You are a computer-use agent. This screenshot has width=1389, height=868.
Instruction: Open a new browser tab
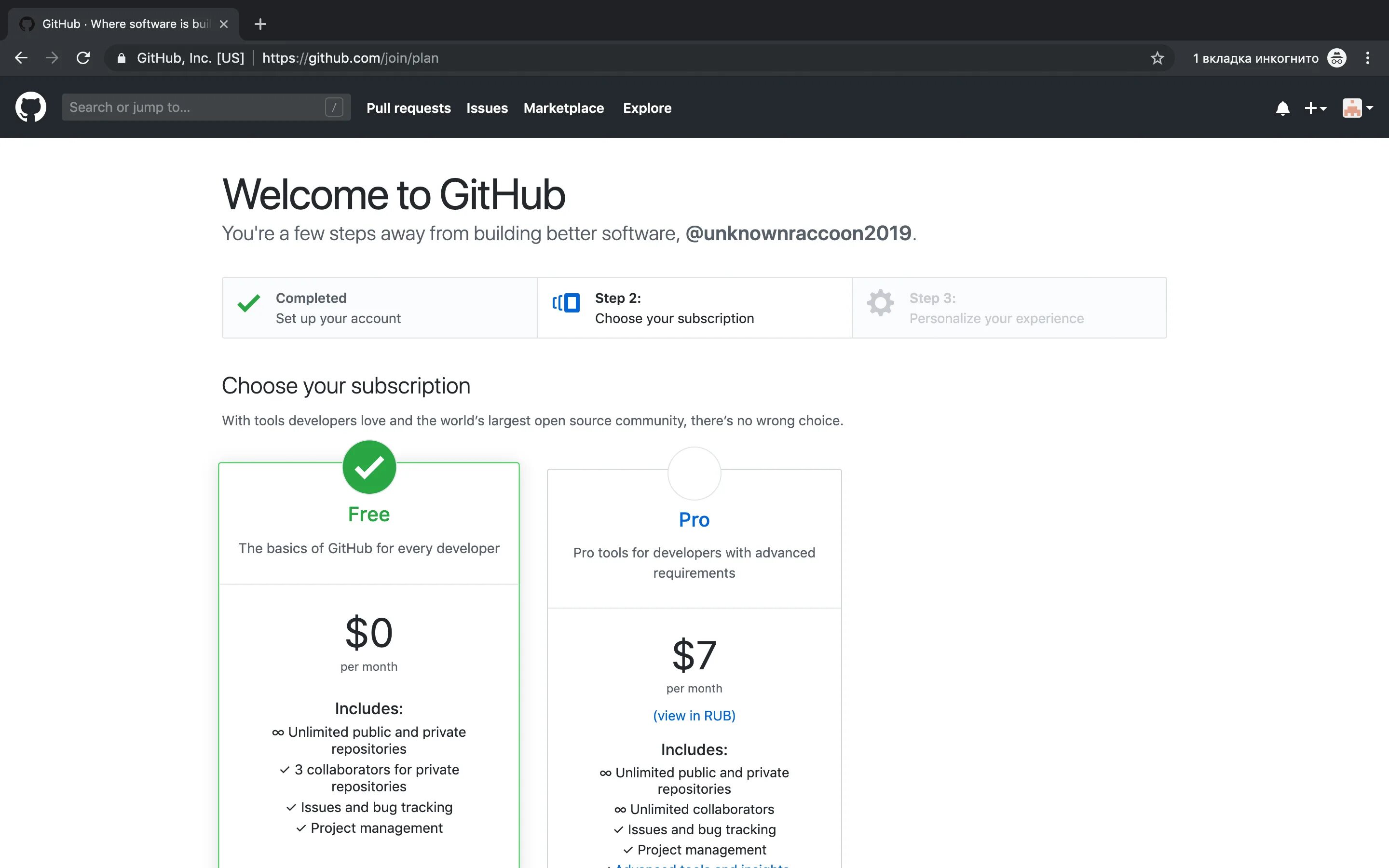[x=260, y=24]
